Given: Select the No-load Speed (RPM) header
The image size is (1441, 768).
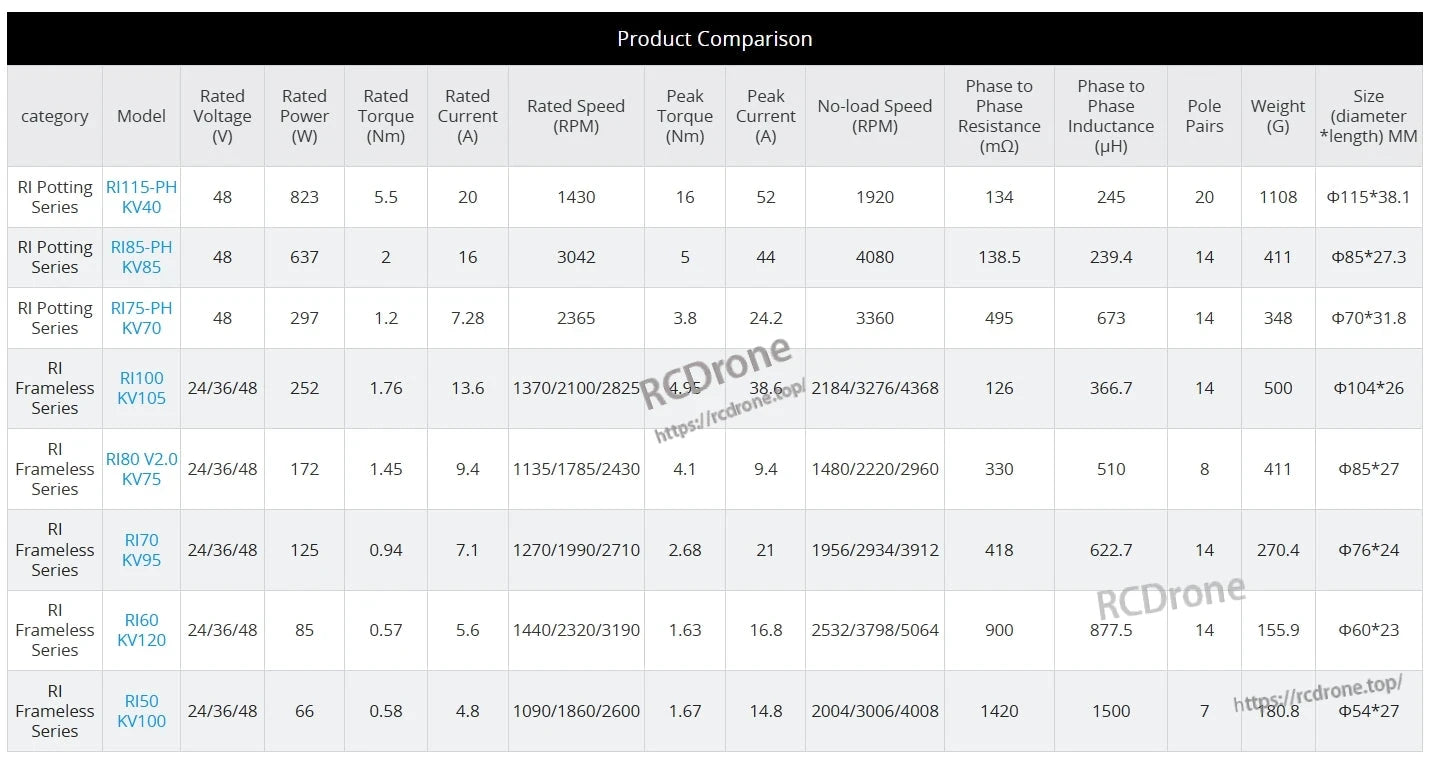Looking at the screenshot, I should 874,116.
